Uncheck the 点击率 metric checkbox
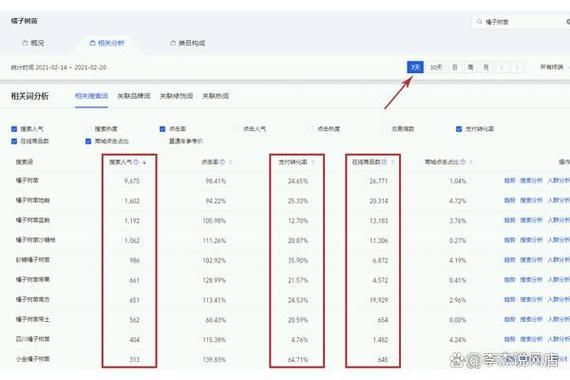The width and height of the screenshot is (570, 380). coord(162,129)
